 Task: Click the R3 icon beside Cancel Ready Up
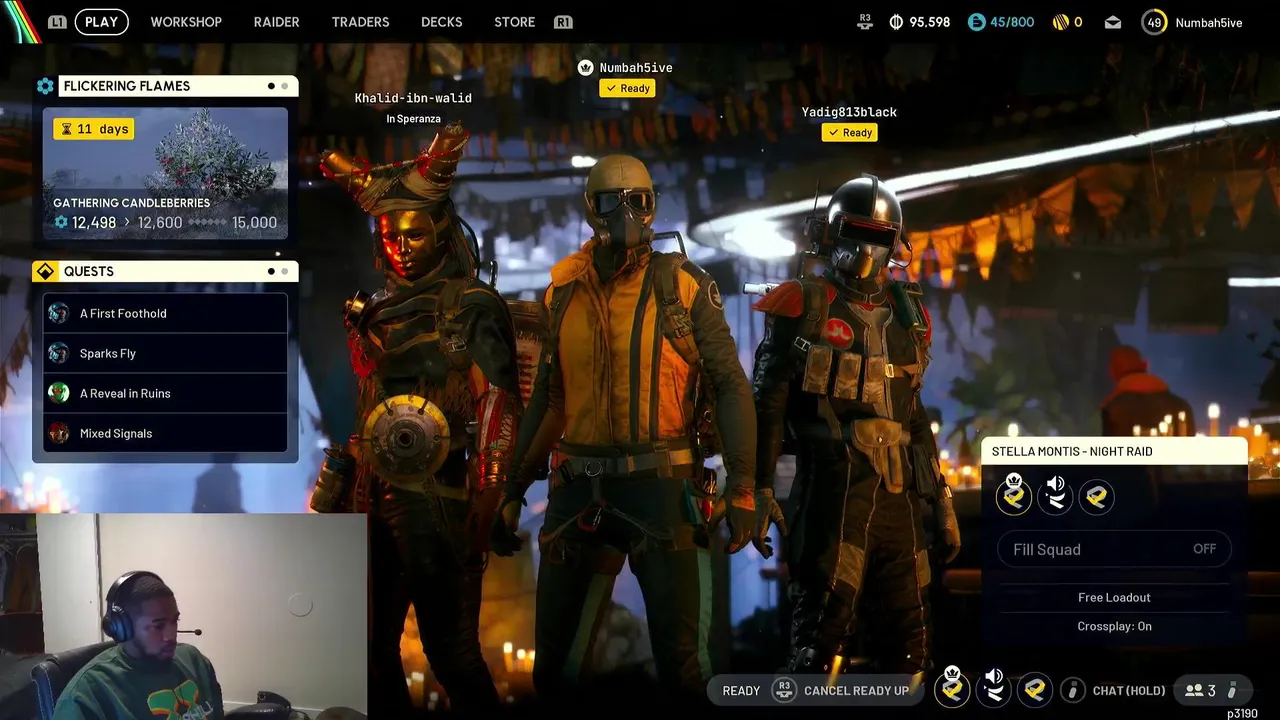click(x=785, y=690)
